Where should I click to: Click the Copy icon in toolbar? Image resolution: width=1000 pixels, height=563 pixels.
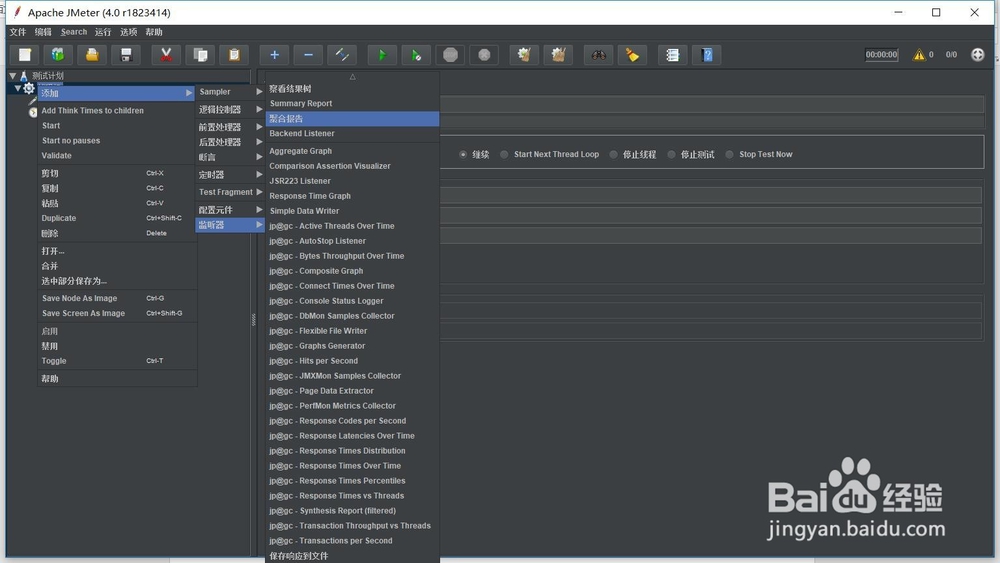(x=200, y=55)
